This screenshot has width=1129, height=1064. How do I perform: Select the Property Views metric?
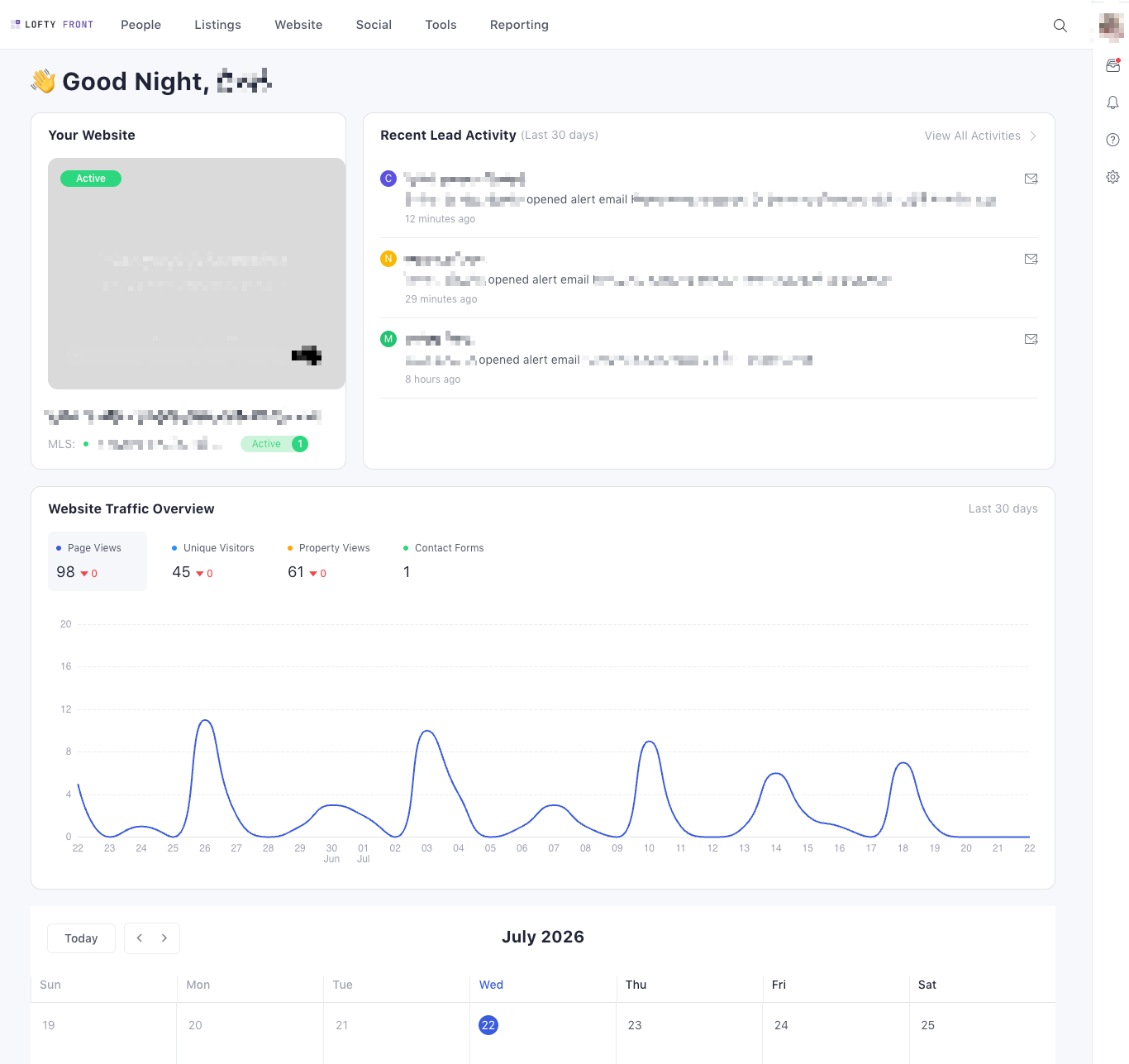point(329,561)
